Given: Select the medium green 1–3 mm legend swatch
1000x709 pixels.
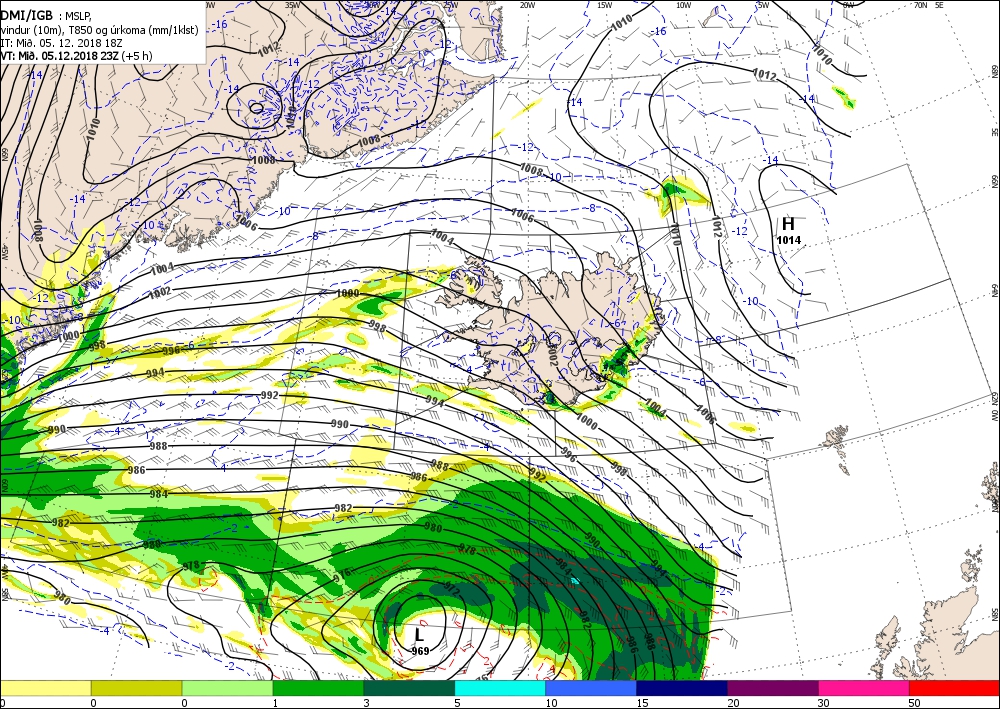Looking at the screenshot, I should [318, 688].
